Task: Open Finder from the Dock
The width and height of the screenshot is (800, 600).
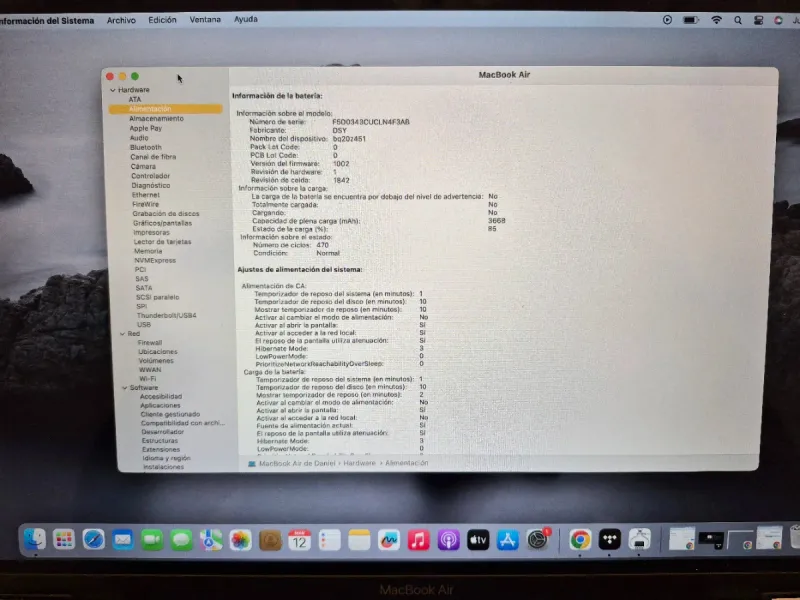Action: [35, 539]
